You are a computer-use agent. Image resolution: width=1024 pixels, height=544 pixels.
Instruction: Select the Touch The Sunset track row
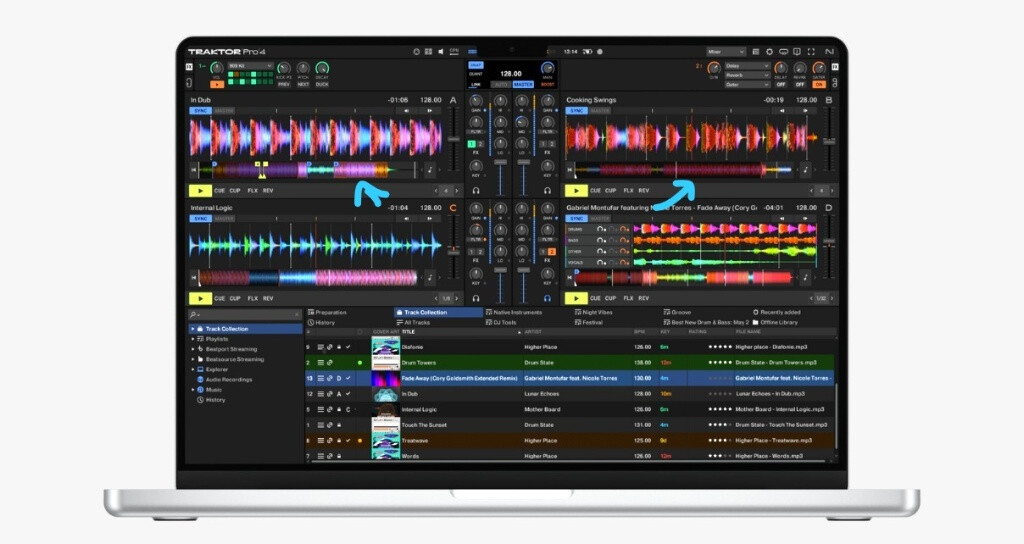(570, 425)
